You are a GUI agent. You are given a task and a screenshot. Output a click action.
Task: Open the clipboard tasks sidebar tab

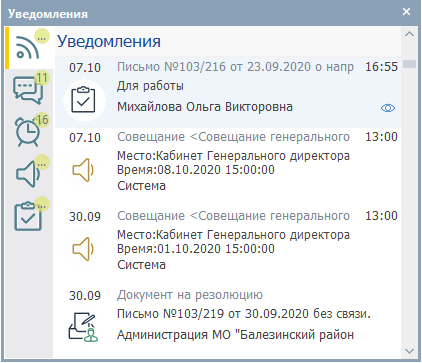pyautogui.click(x=29, y=216)
